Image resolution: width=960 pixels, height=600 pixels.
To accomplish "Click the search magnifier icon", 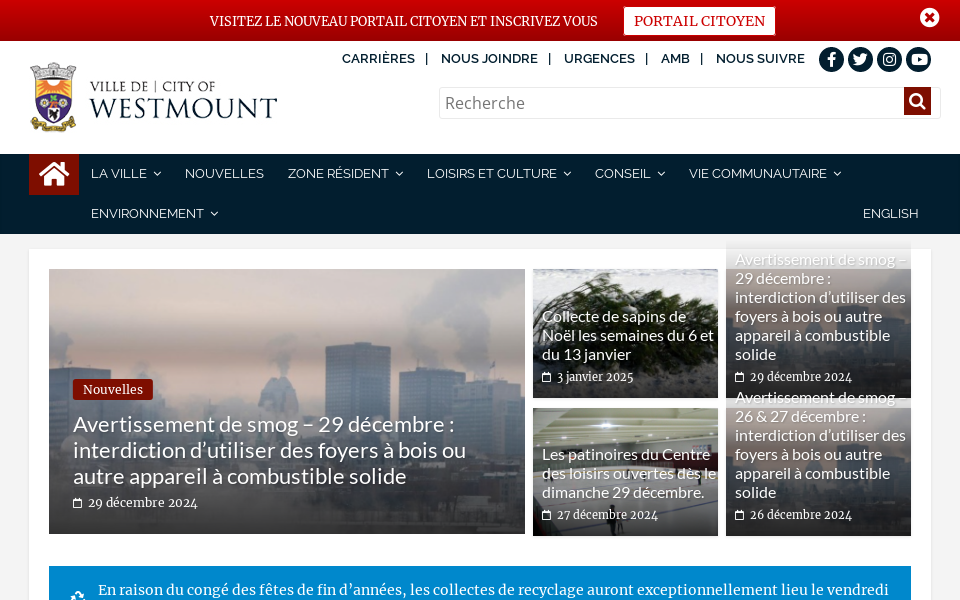I will [x=917, y=100].
